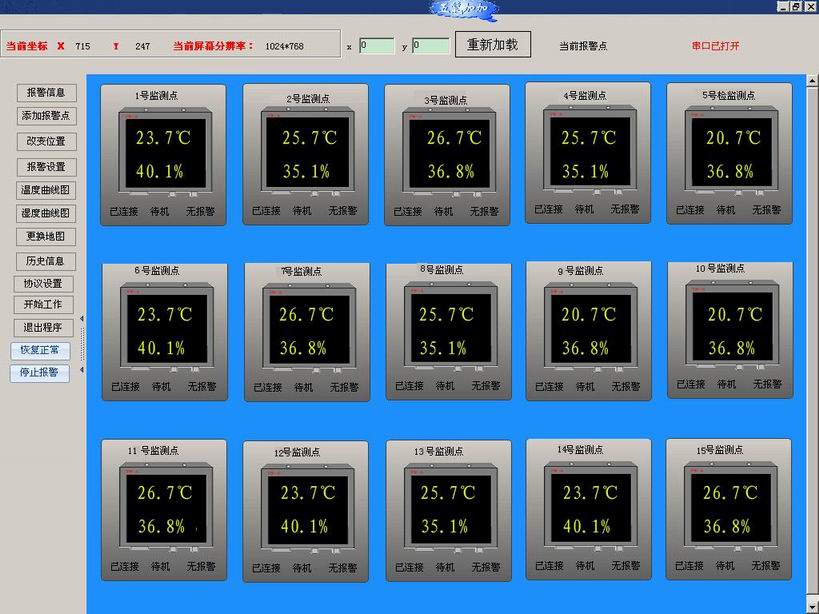The image size is (819, 614).
Task: Click the 串口已打开 status text
Action: (716, 46)
